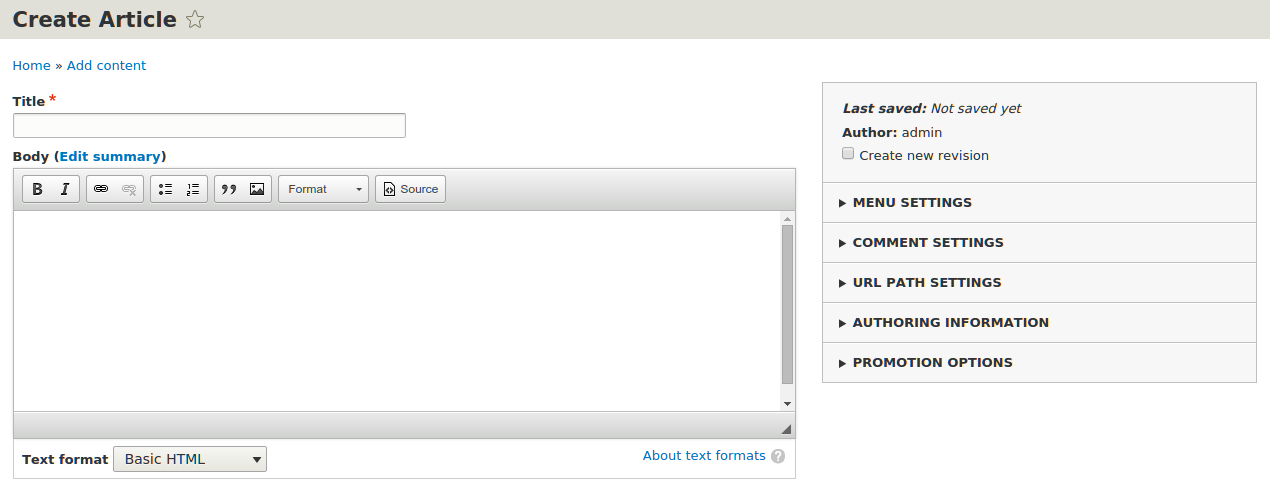Star Create Article as a shortcut

click(x=195, y=20)
